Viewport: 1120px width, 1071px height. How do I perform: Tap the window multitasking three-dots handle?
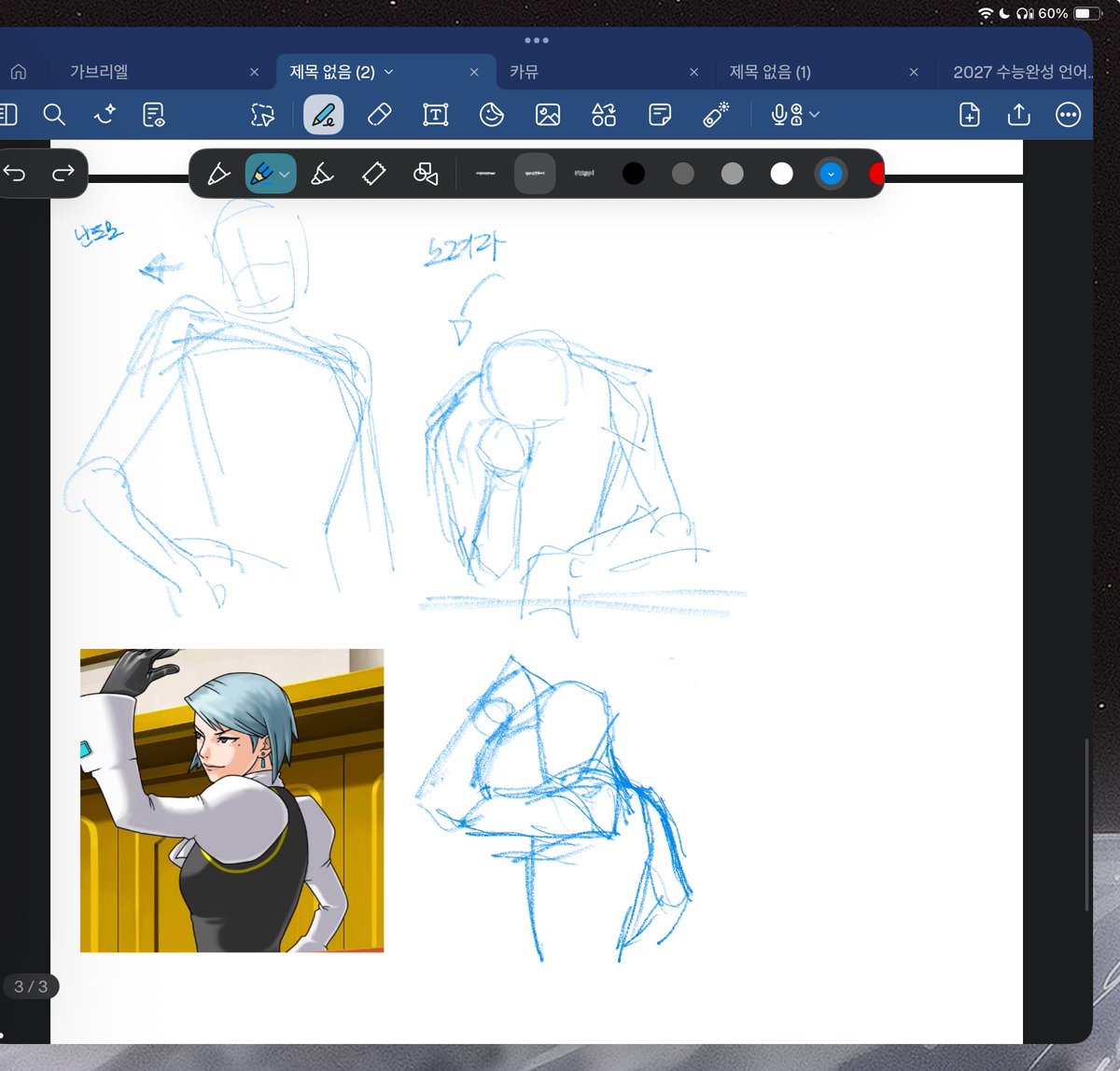pos(537,40)
